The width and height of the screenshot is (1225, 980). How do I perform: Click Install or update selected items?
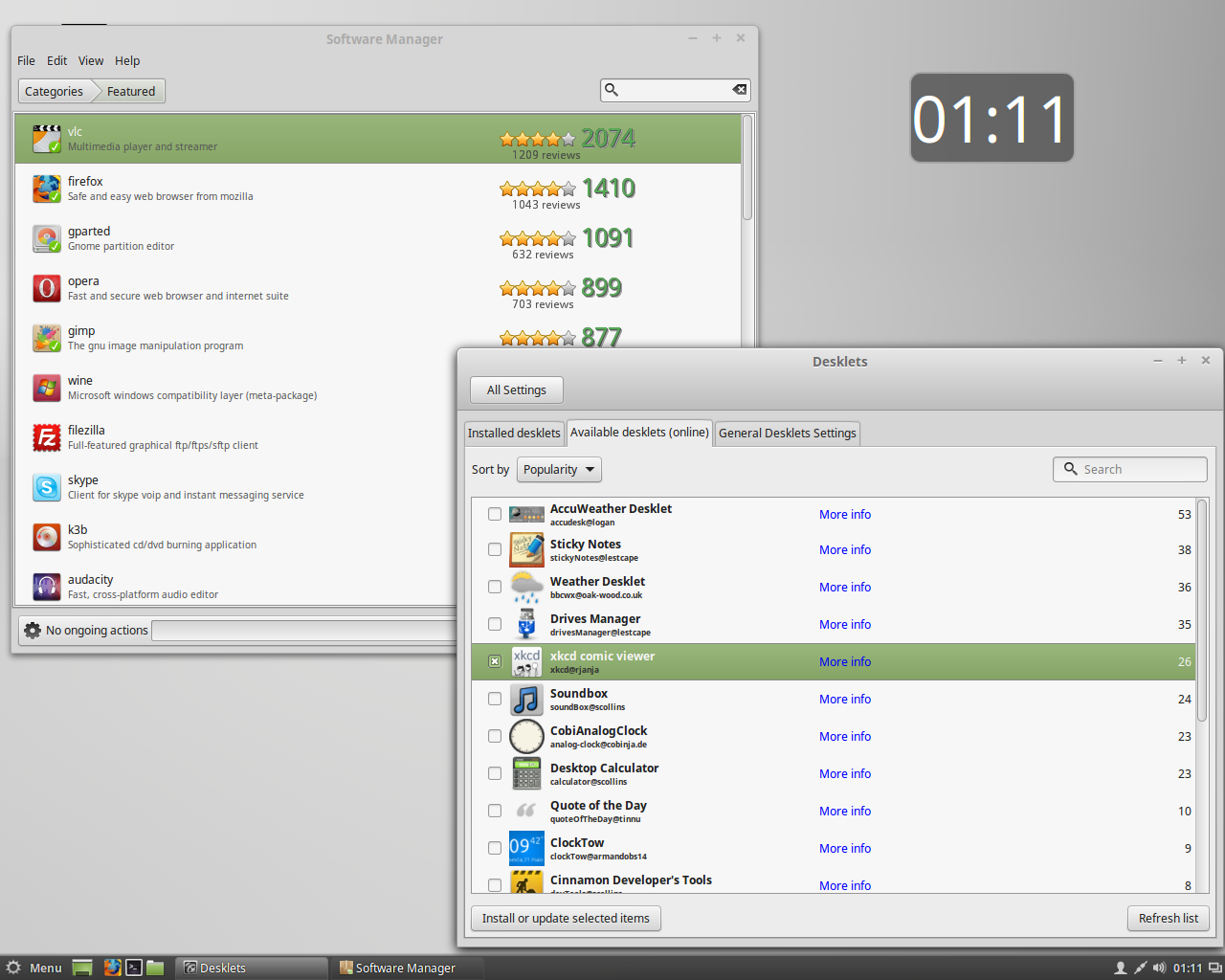566,919
